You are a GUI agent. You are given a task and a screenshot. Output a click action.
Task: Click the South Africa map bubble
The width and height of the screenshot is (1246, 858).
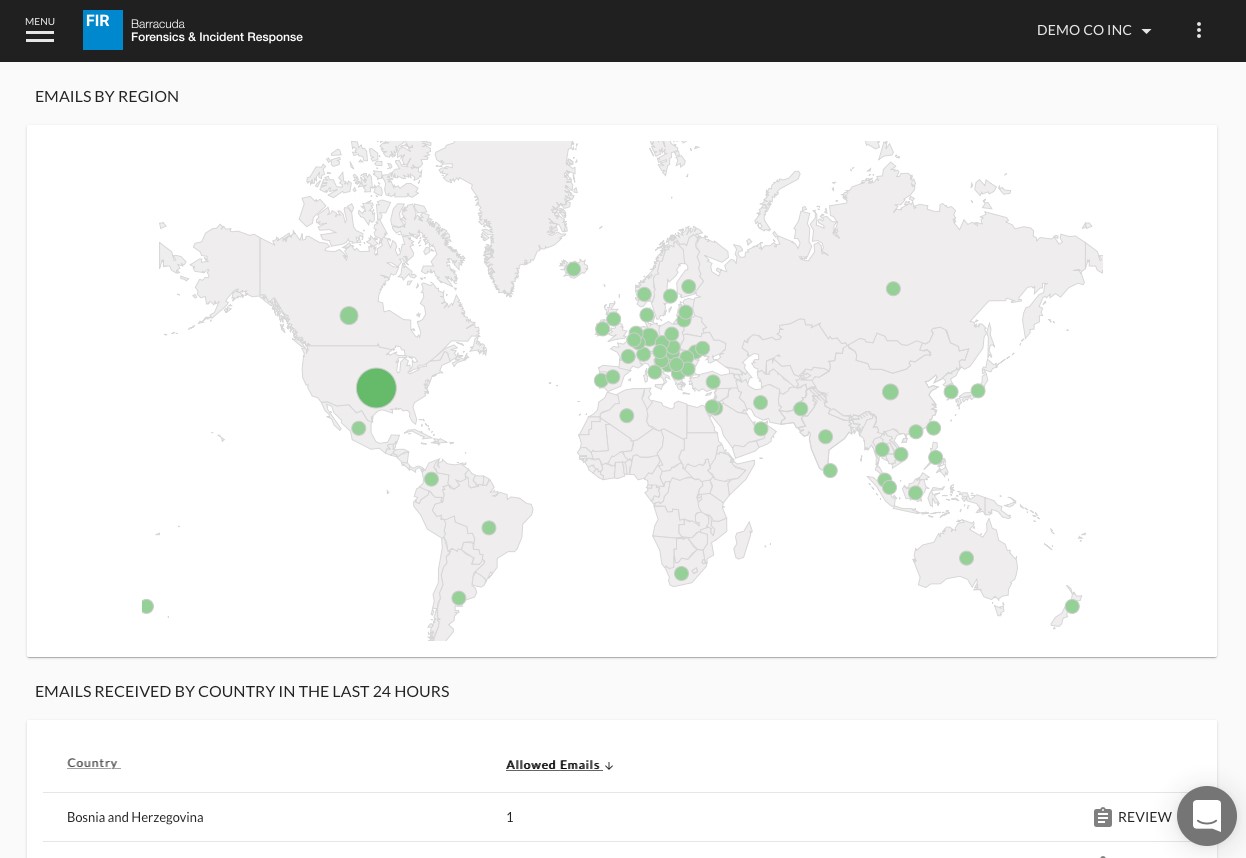click(x=681, y=573)
